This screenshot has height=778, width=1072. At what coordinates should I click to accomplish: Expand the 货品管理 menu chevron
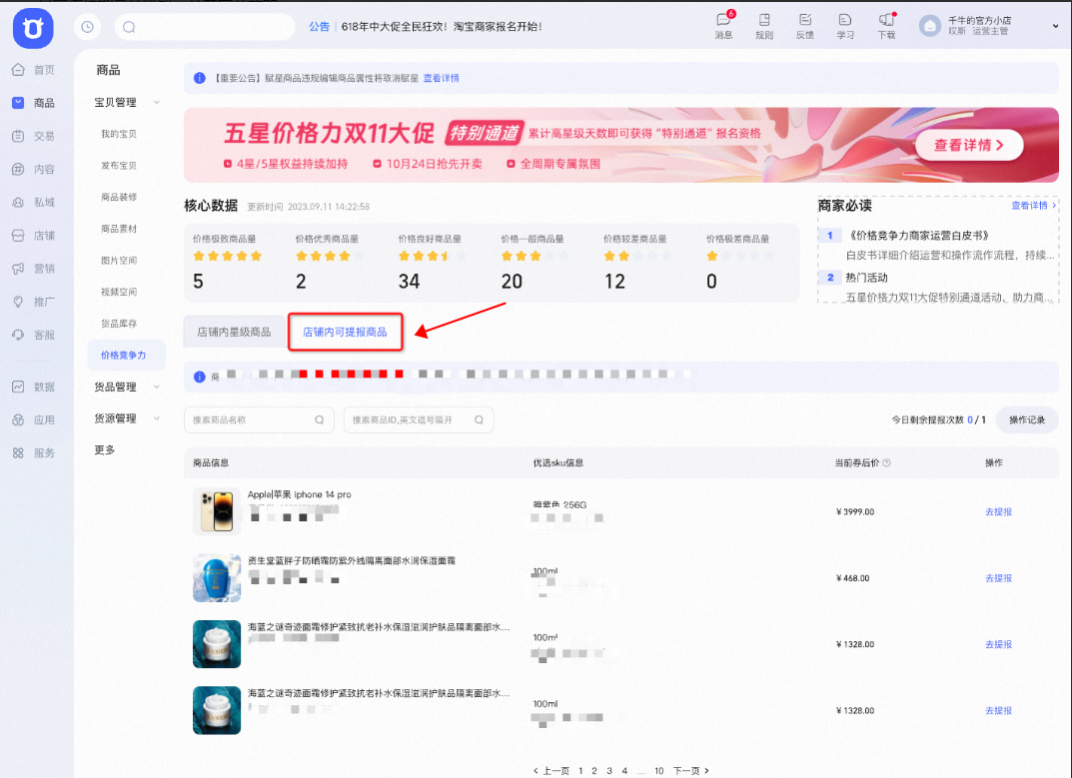click(x=157, y=387)
